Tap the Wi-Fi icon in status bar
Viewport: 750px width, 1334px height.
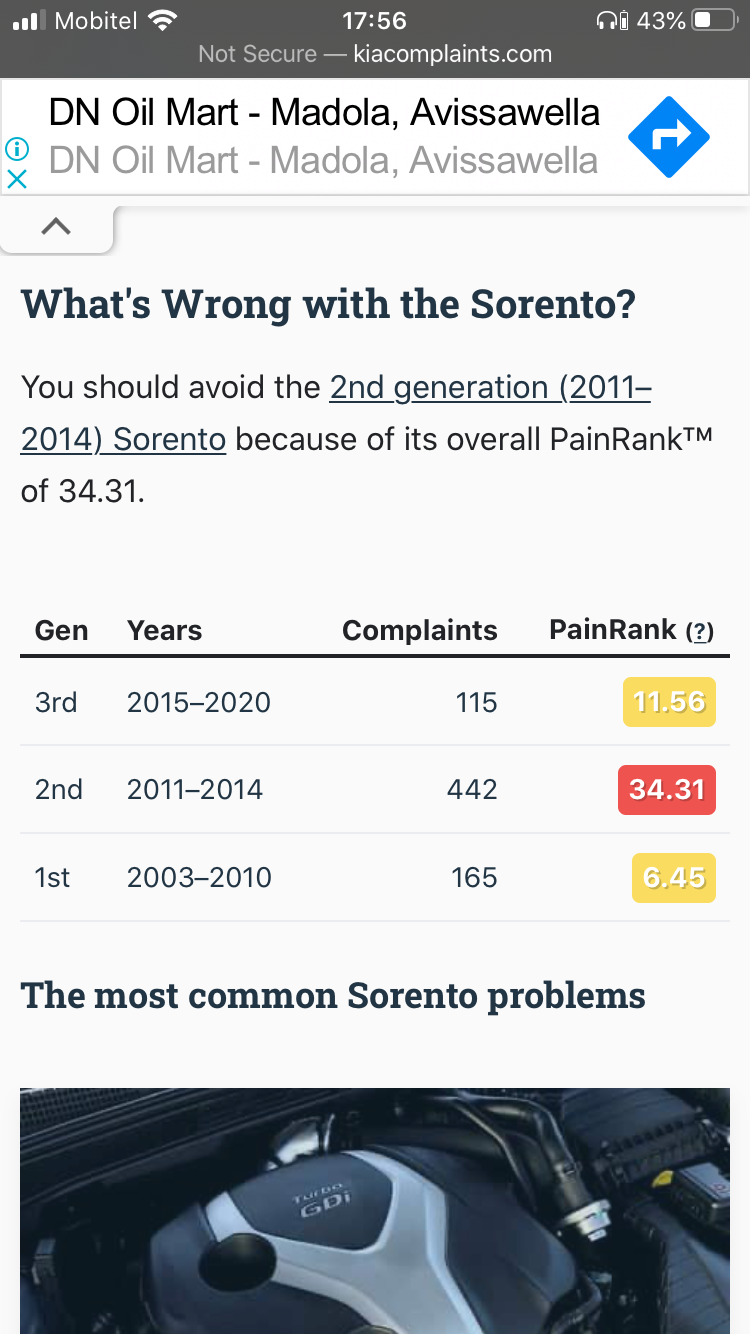pyautogui.click(x=161, y=20)
